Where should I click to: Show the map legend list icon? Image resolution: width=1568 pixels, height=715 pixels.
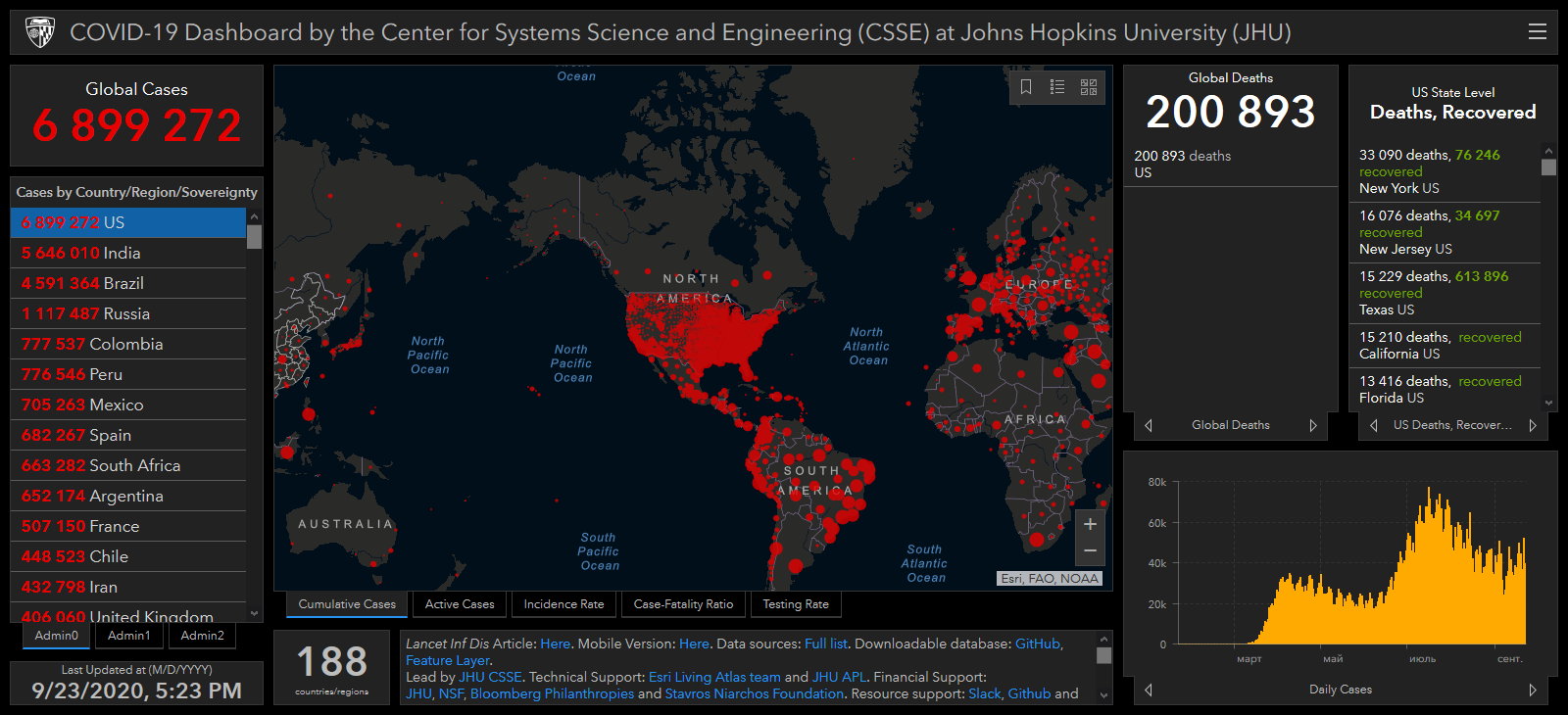1057,87
